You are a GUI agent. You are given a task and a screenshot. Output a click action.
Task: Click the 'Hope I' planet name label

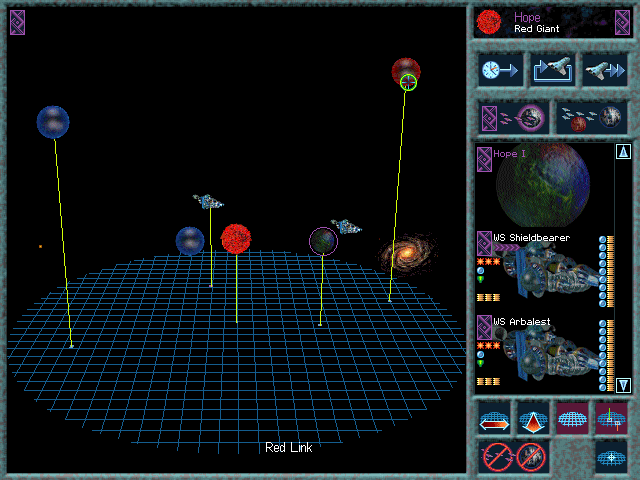point(509,154)
